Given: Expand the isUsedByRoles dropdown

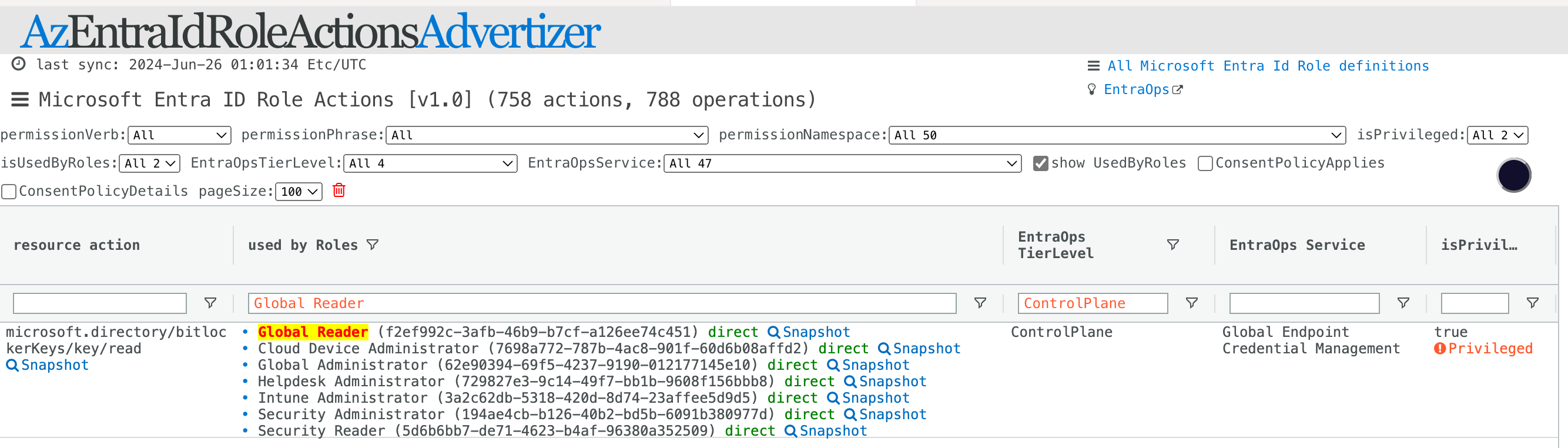Looking at the screenshot, I should (149, 163).
